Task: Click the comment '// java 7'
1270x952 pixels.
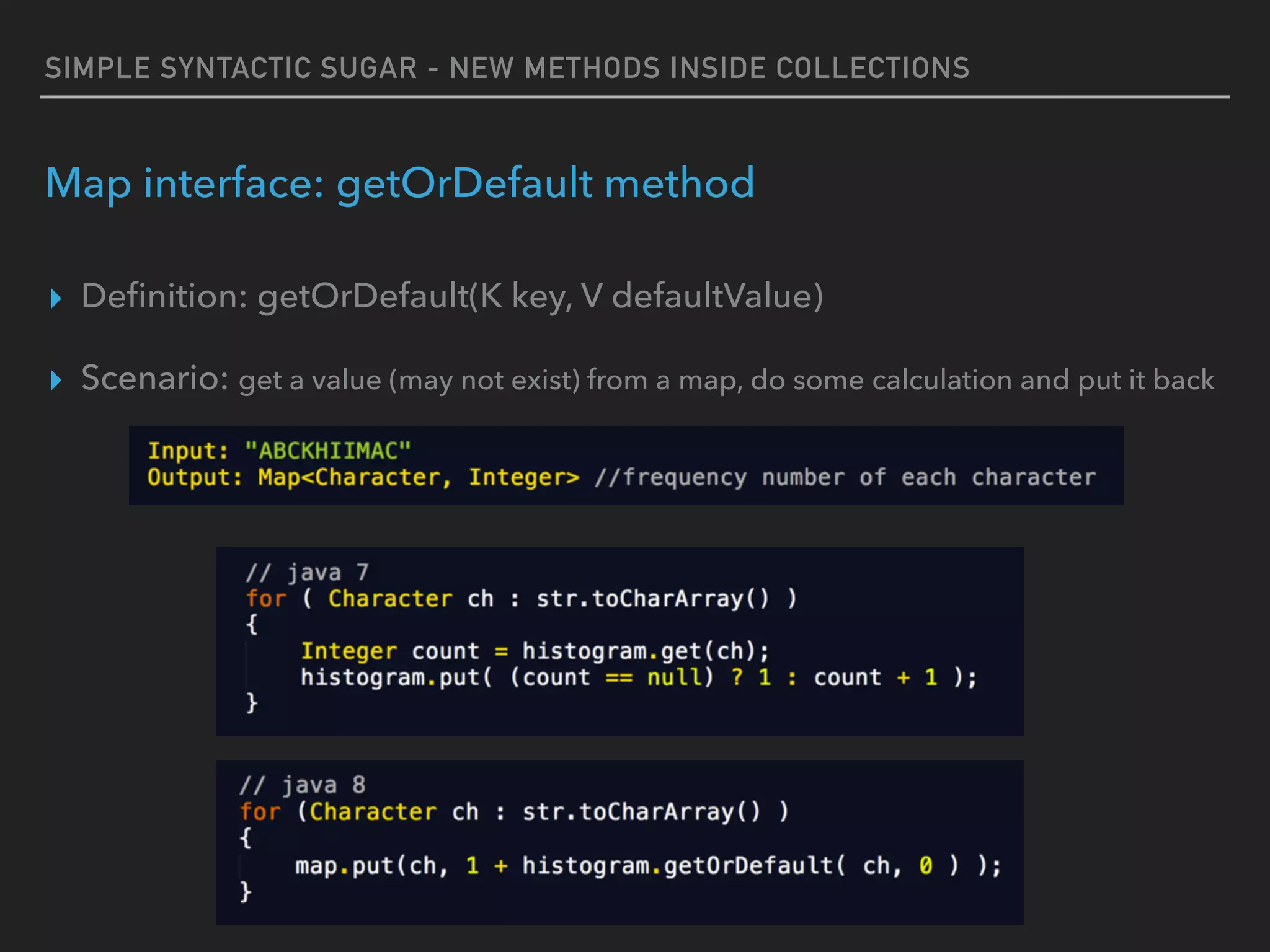Action: (x=307, y=572)
